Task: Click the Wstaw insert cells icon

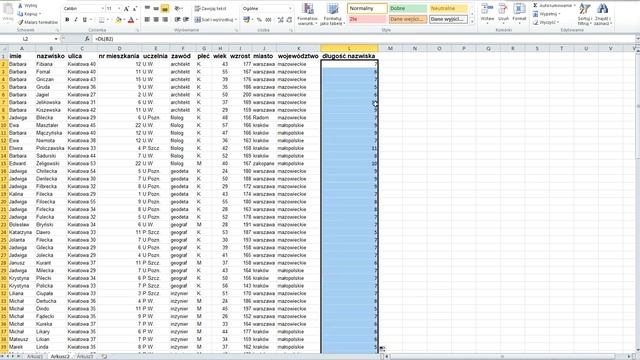Action: point(487,9)
